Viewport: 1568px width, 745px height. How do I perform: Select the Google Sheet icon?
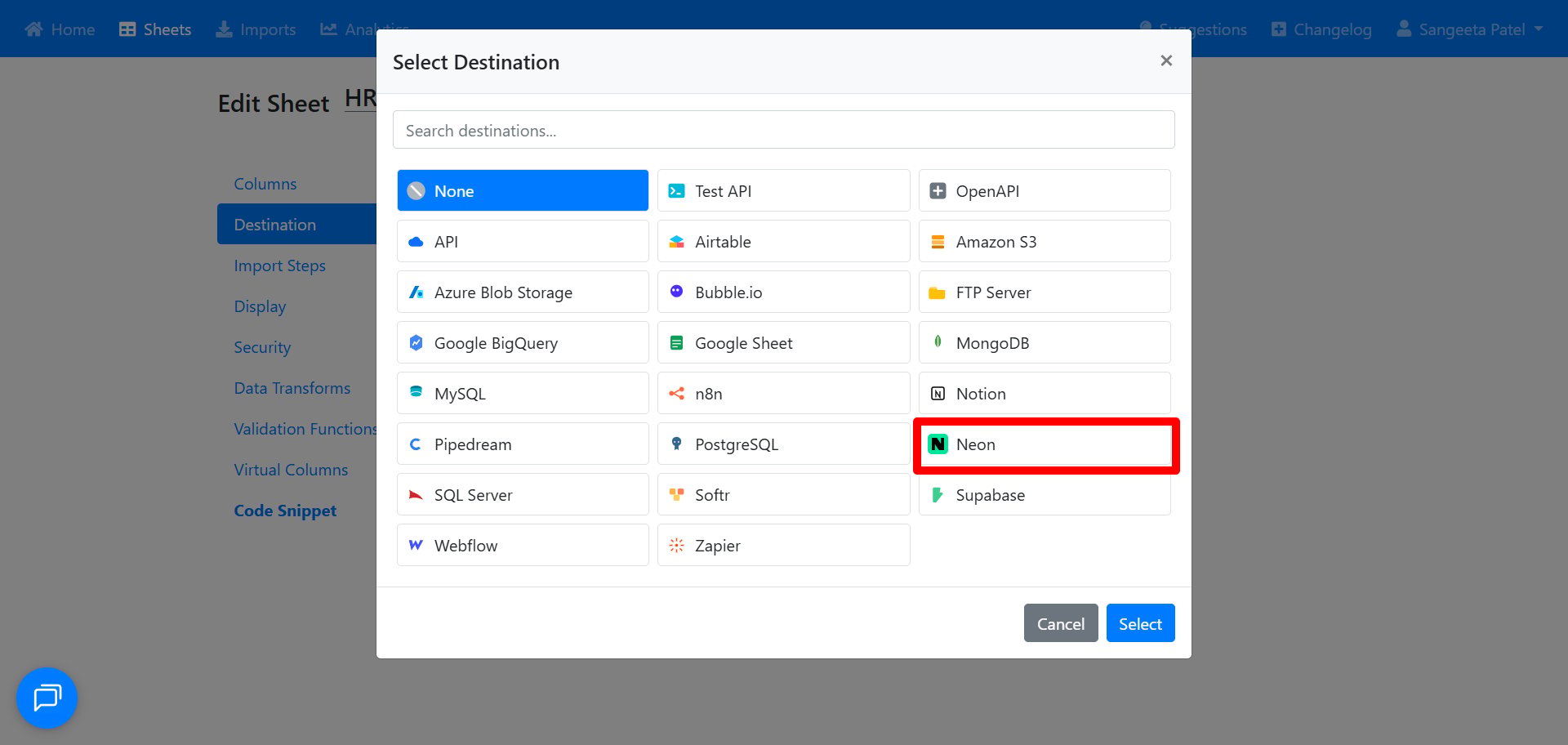point(676,343)
